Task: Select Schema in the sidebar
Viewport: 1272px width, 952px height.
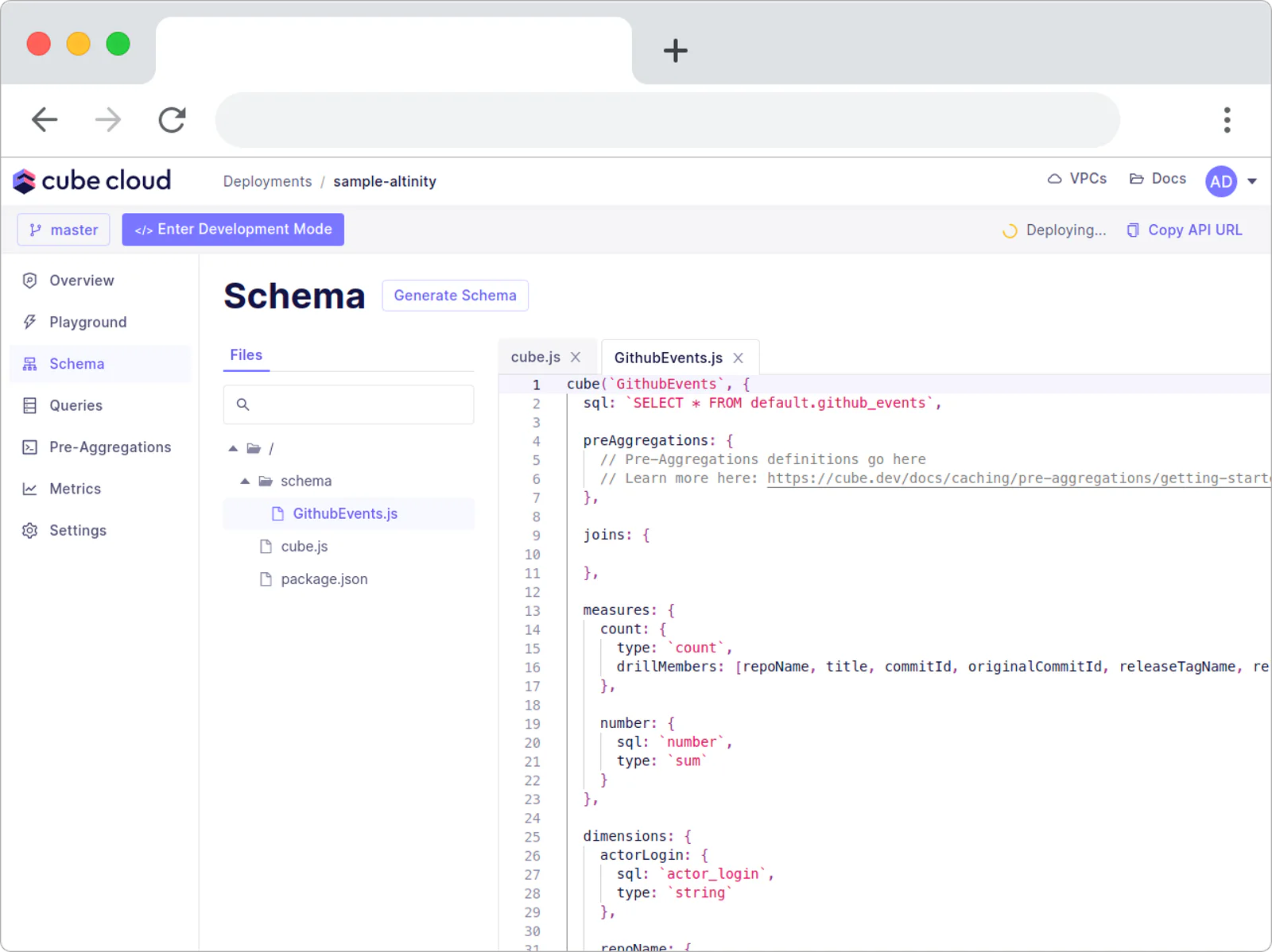Action: coord(77,364)
